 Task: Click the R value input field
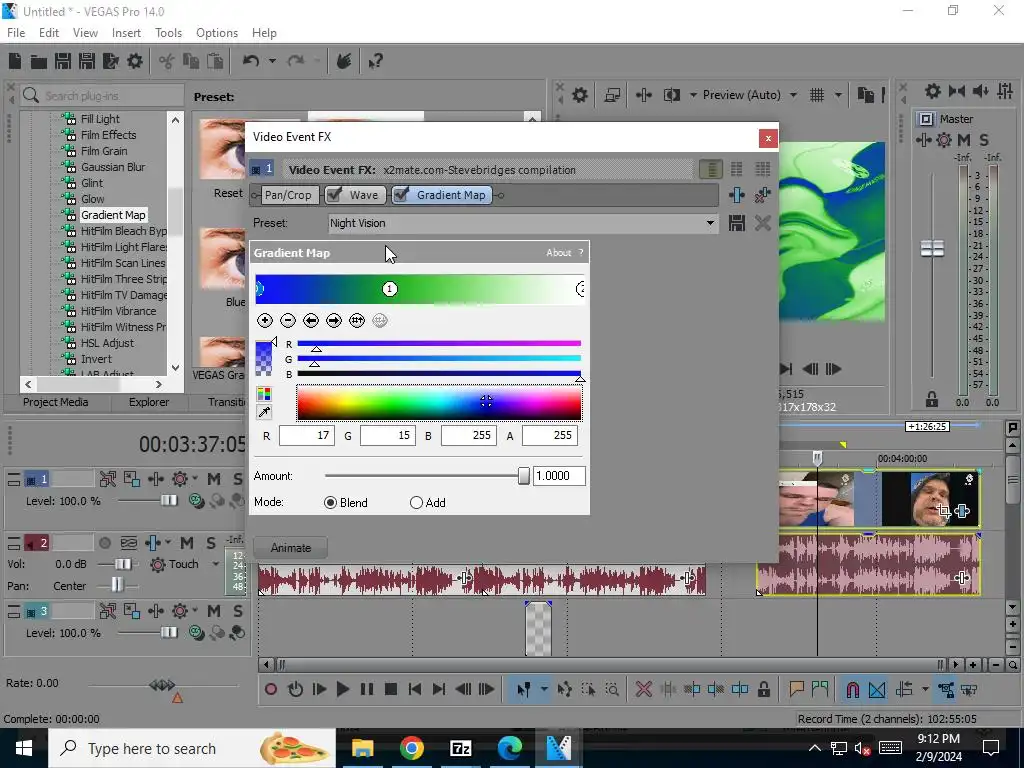tap(306, 436)
